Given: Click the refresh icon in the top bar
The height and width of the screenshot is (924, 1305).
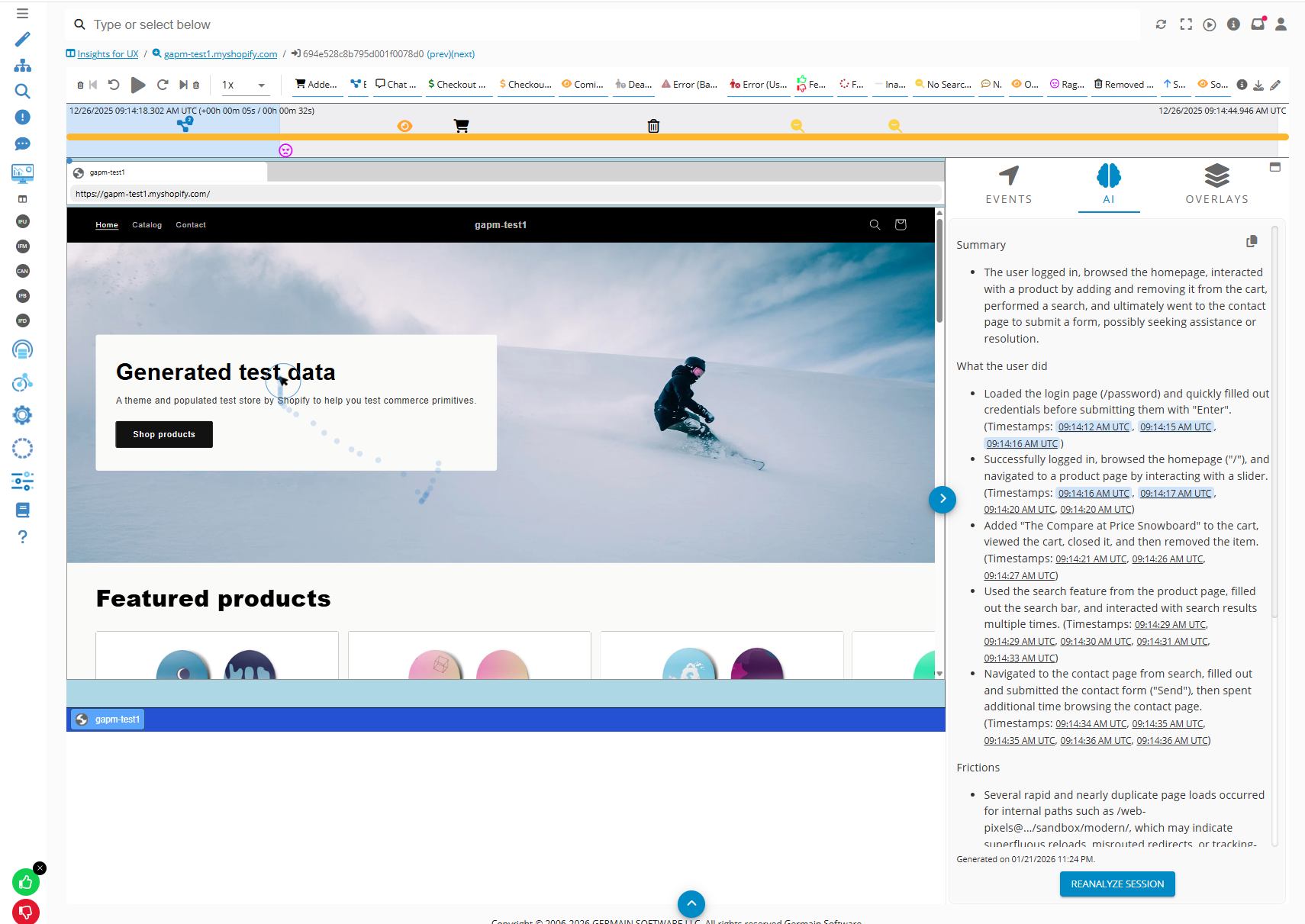Looking at the screenshot, I should point(1161,24).
